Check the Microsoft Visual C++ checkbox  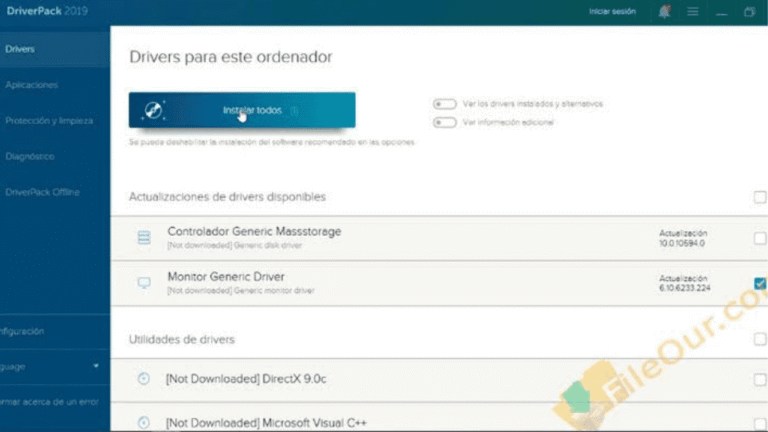coord(760,423)
